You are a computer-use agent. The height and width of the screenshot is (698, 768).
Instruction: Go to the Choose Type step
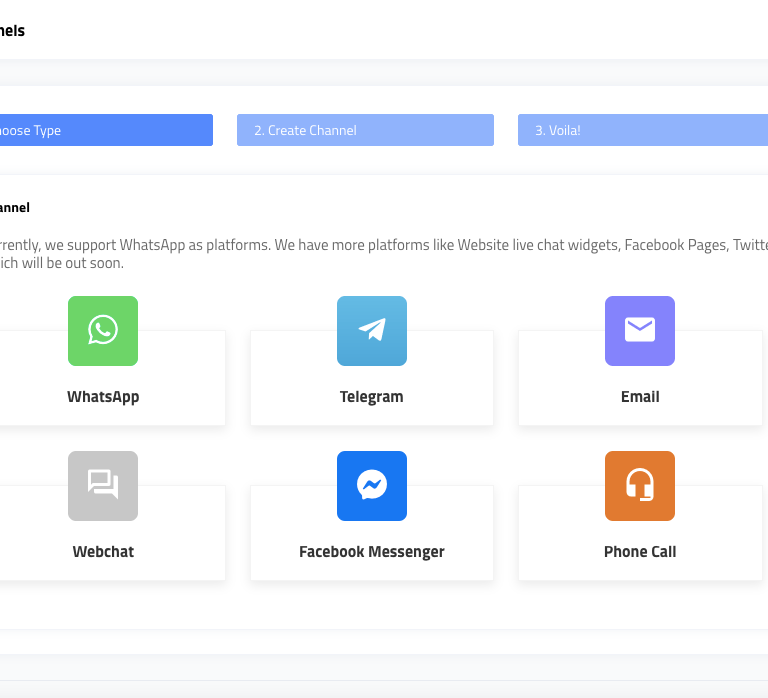(106, 130)
